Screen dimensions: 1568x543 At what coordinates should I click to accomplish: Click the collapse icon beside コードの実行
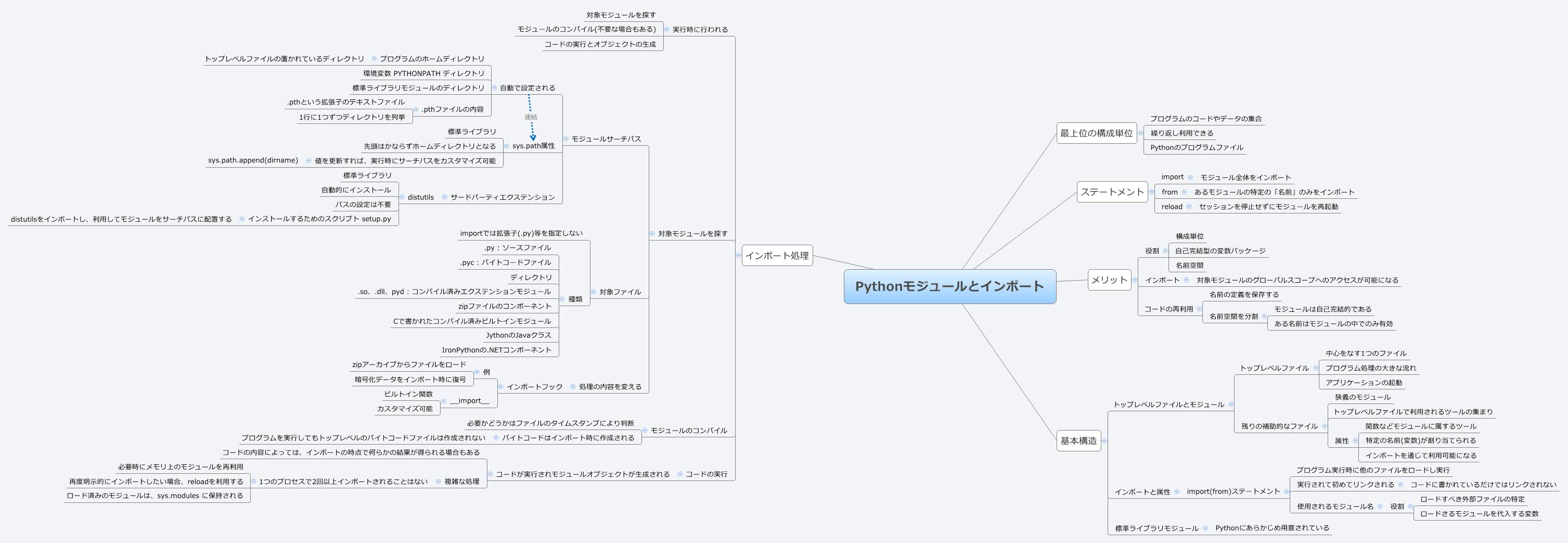(x=680, y=475)
